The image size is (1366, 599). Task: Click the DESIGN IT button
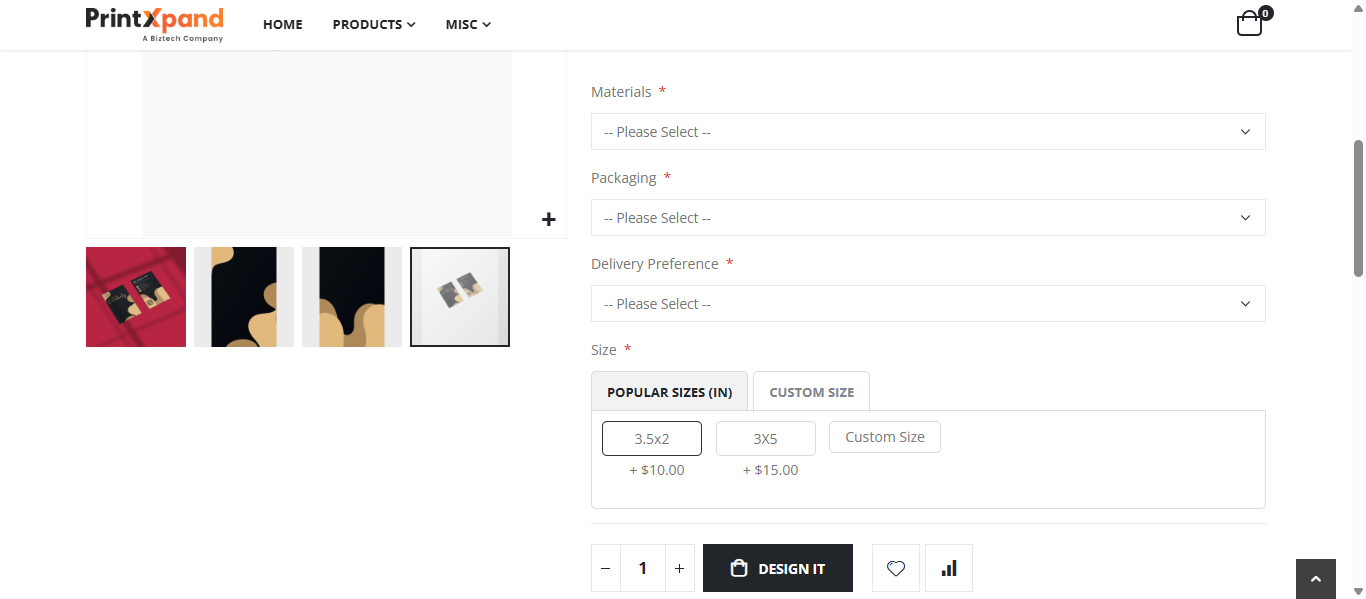(x=778, y=568)
